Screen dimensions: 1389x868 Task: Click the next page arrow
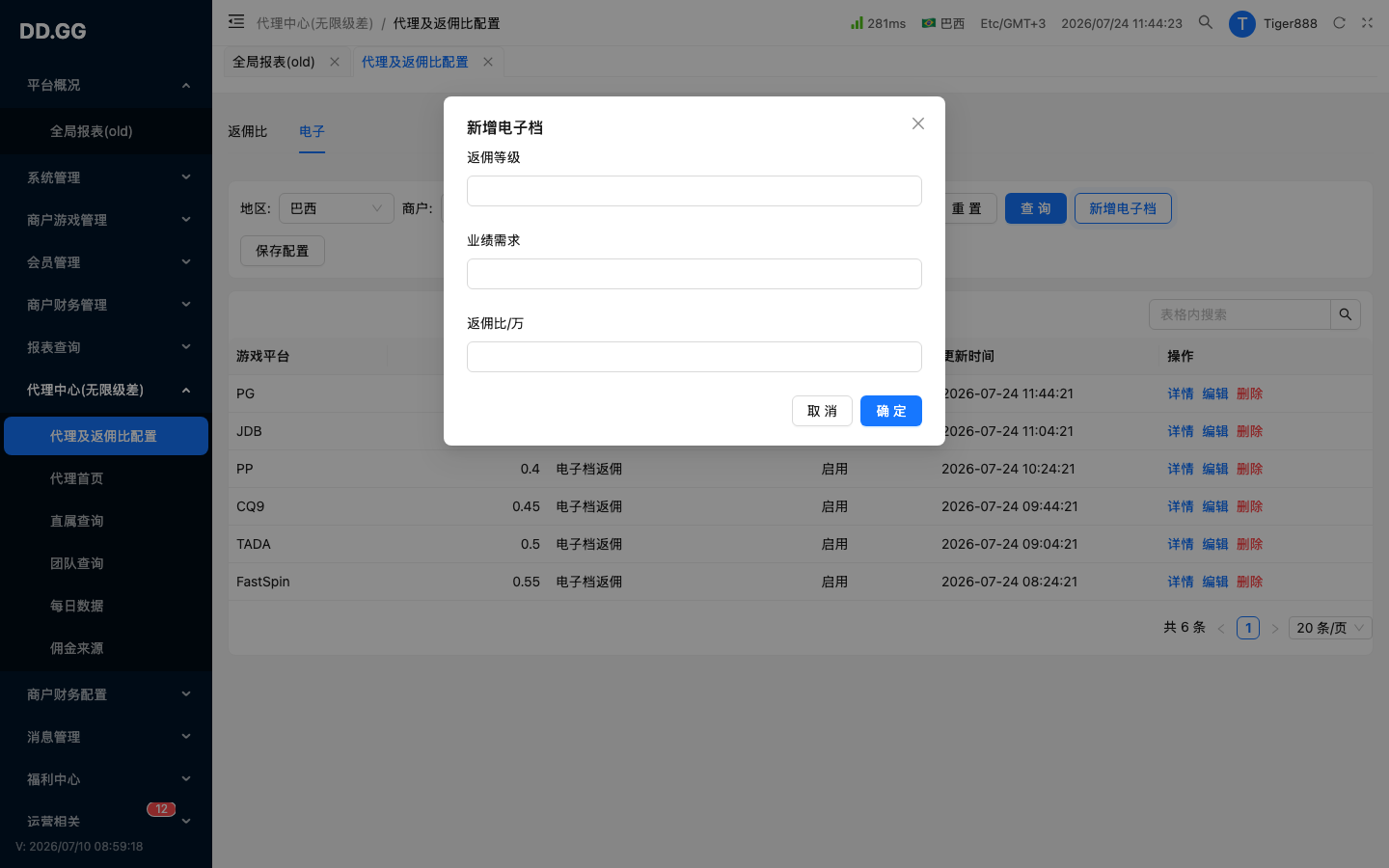1275,629
